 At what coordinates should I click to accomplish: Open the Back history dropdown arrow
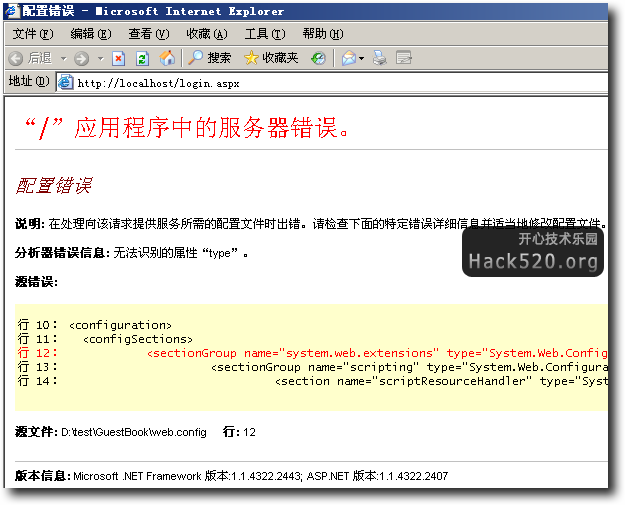[64, 59]
